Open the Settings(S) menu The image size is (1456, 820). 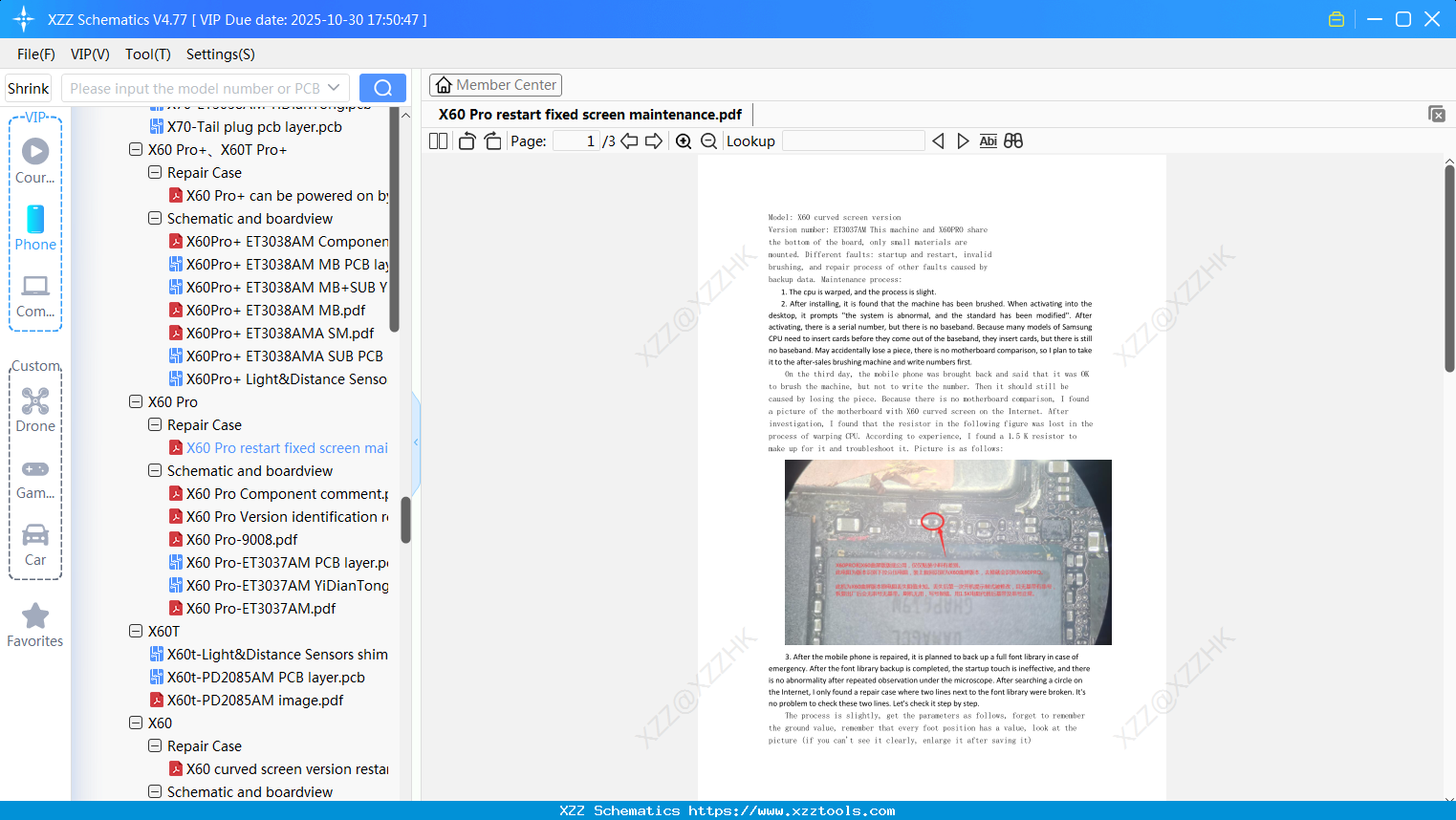click(x=221, y=54)
